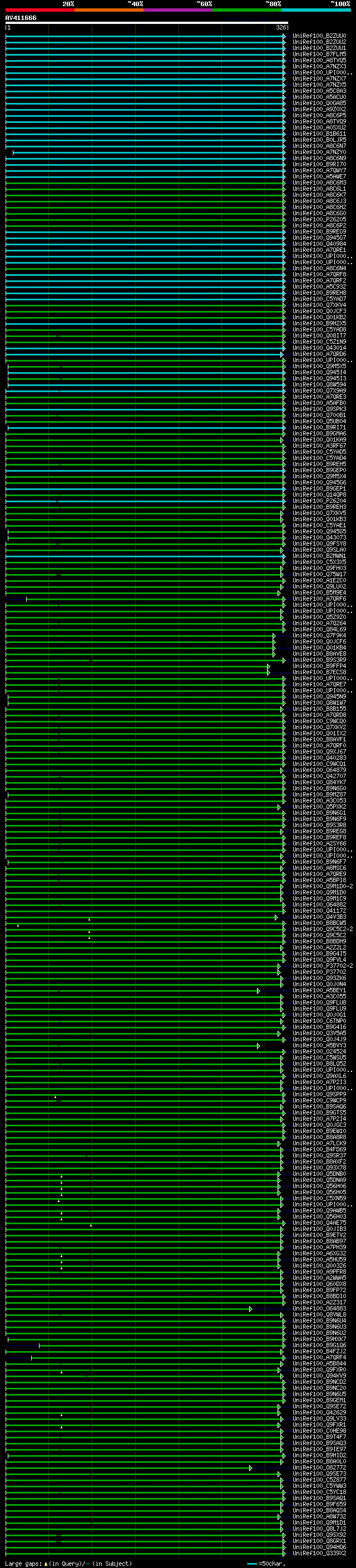Select the UniRef100_Q8L7J2 entry
This screenshot has width=356, height=1568.
tap(319, 1529)
